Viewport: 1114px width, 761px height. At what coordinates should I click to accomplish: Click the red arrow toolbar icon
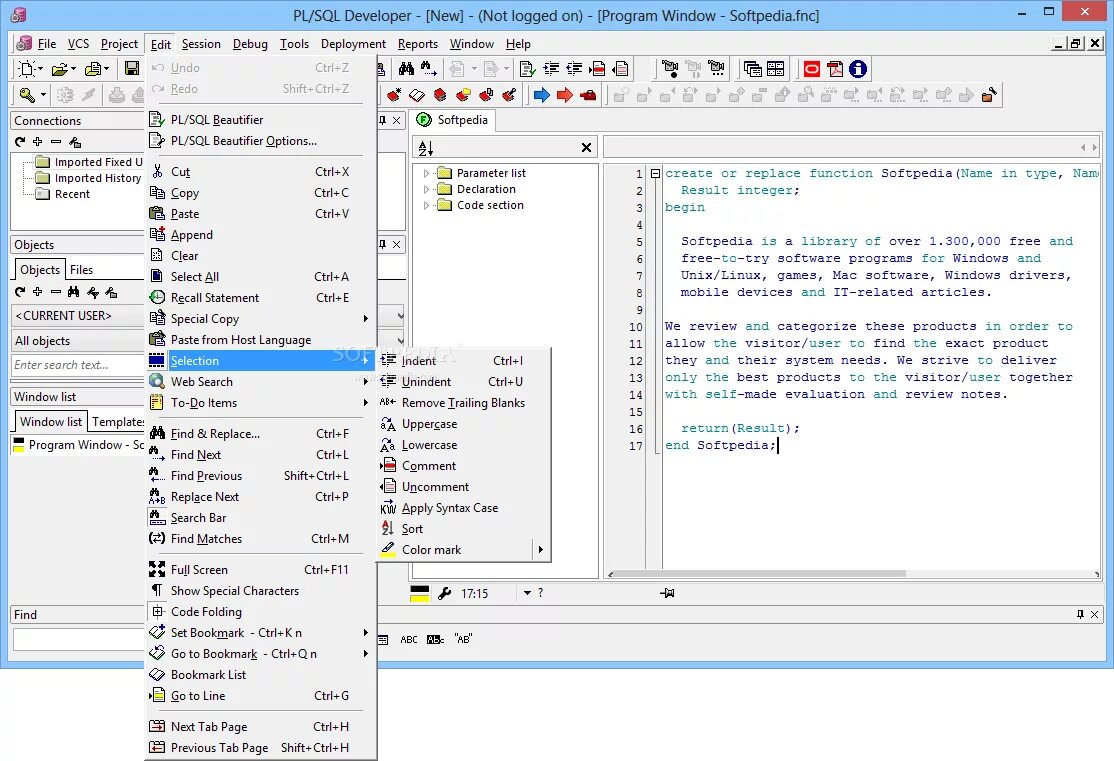click(565, 95)
